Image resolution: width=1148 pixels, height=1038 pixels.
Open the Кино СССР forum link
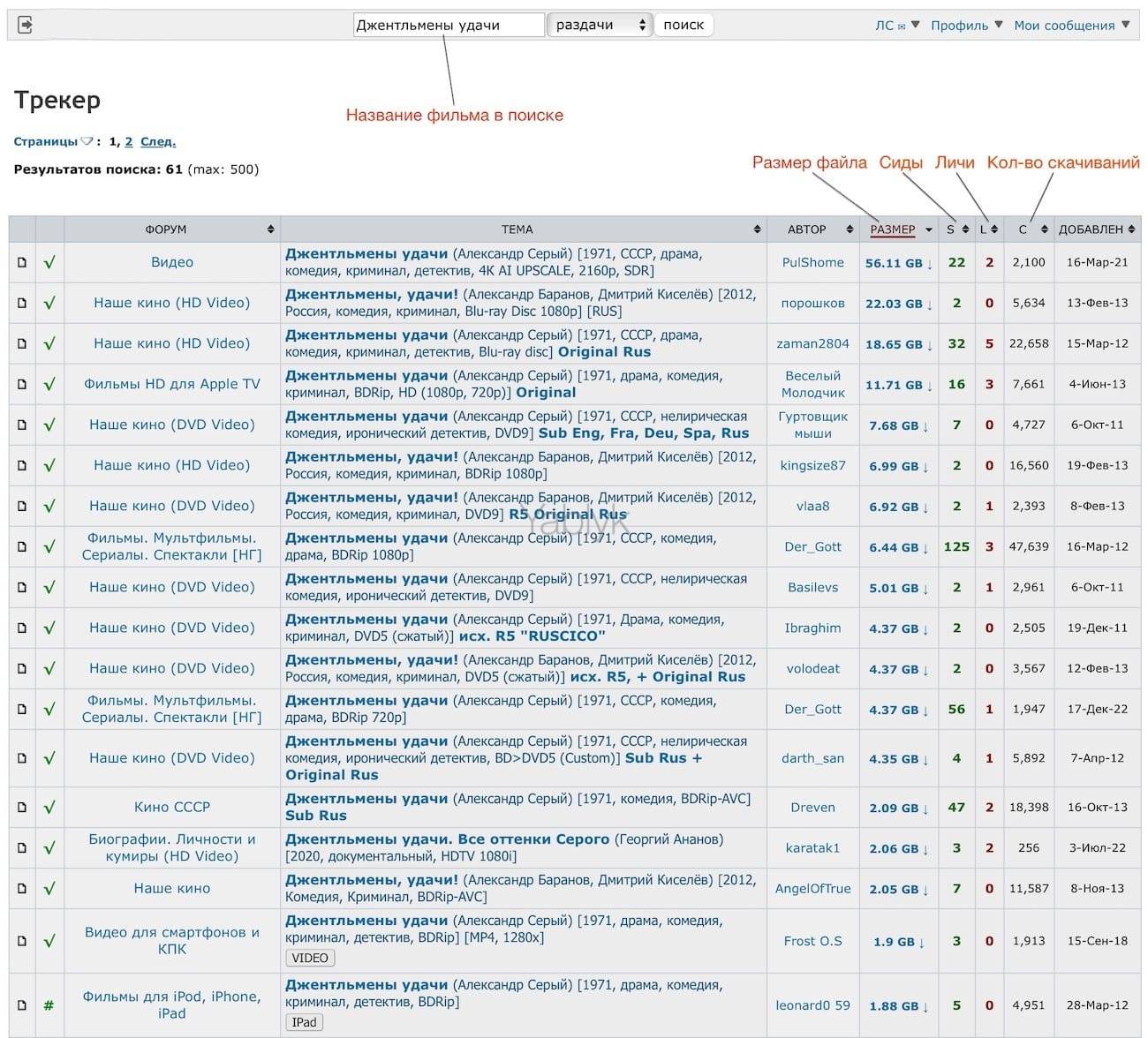click(172, 807)
